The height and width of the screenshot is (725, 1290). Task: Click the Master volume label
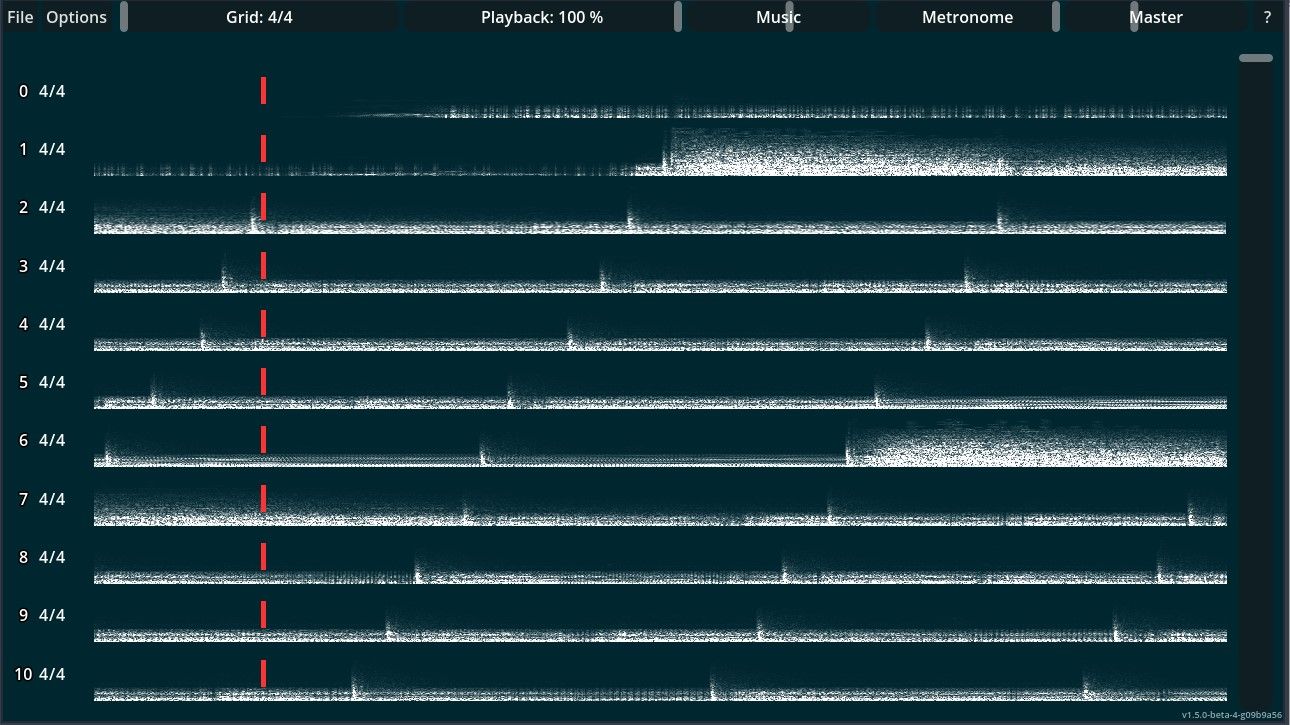(1156, 16)
